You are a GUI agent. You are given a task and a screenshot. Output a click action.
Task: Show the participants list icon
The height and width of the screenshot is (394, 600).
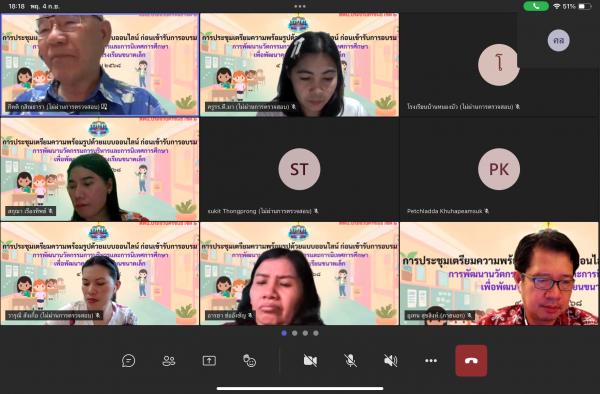[169, 361]
